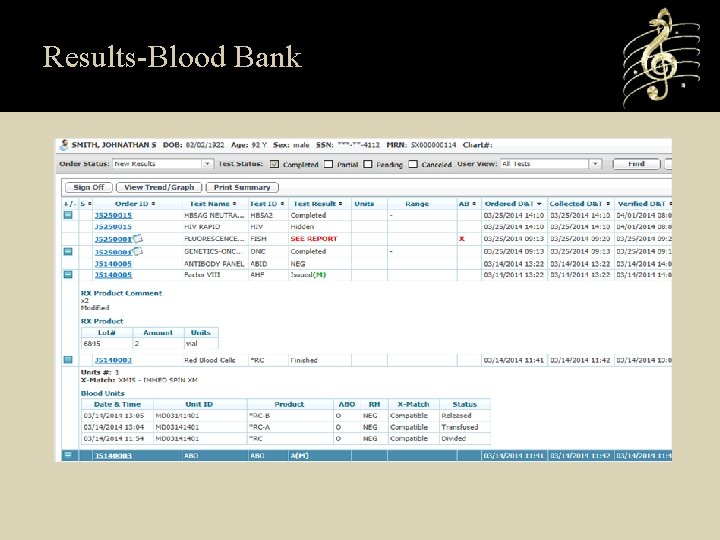This screenshot has width=720, height=540.
Task: Open order J5140005 link on the ANTIBODY PANEL row
Action: [113, 264]
